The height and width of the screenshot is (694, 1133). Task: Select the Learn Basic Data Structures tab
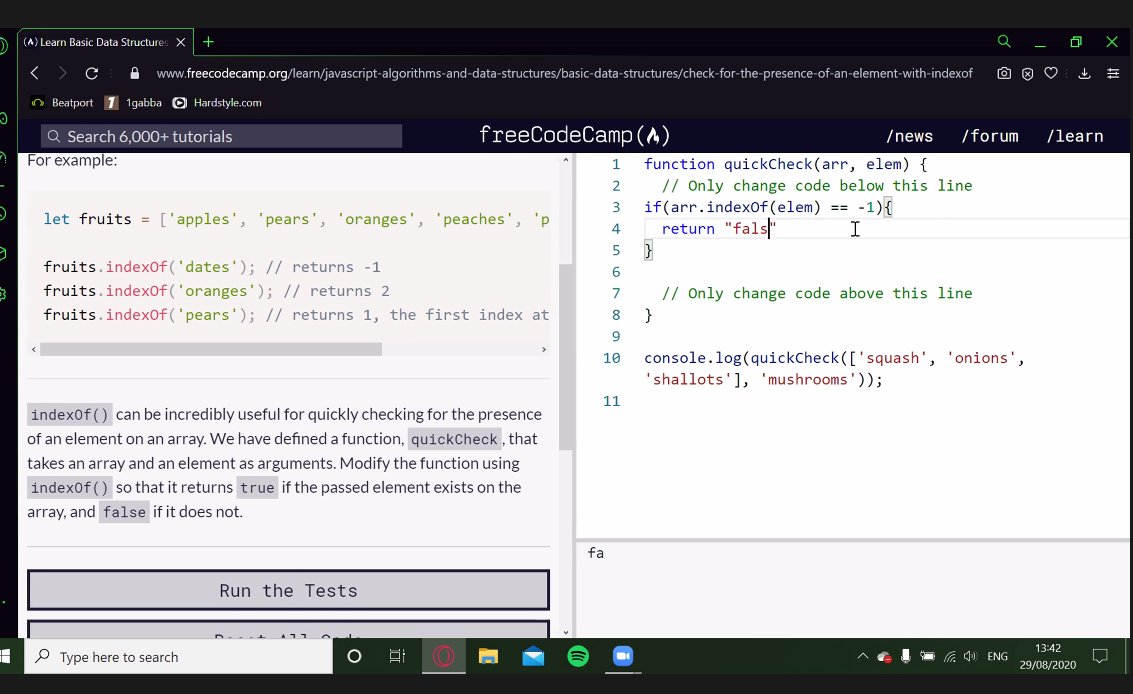click(103, 42)
